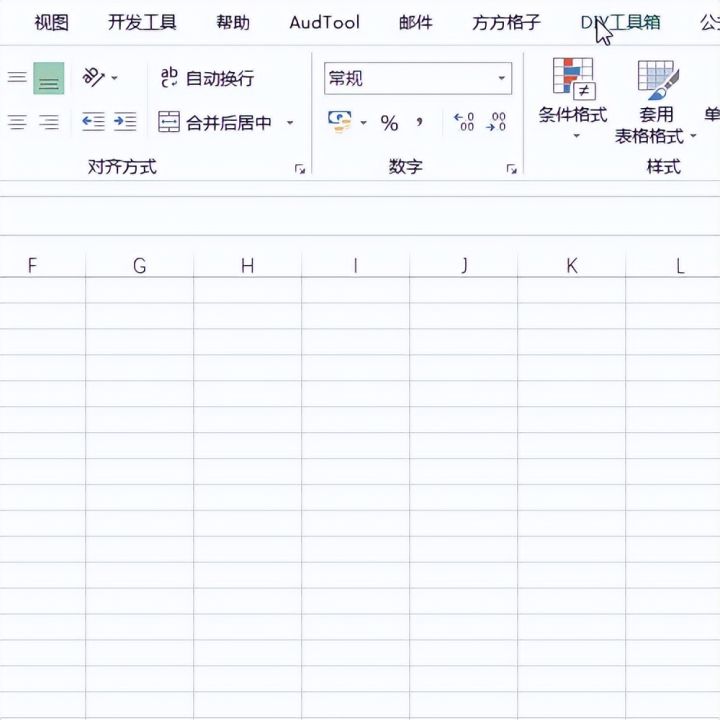Open 套用表格格式 table styles

coord(656,101)
